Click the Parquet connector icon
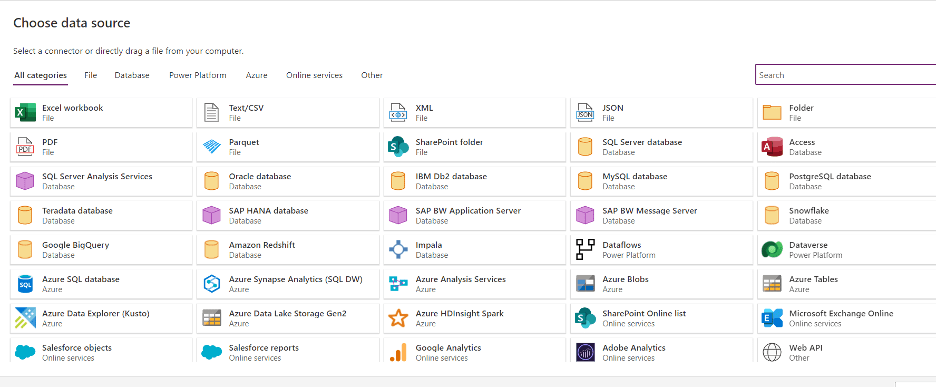 pyautogui.click(x=212, y=147)
